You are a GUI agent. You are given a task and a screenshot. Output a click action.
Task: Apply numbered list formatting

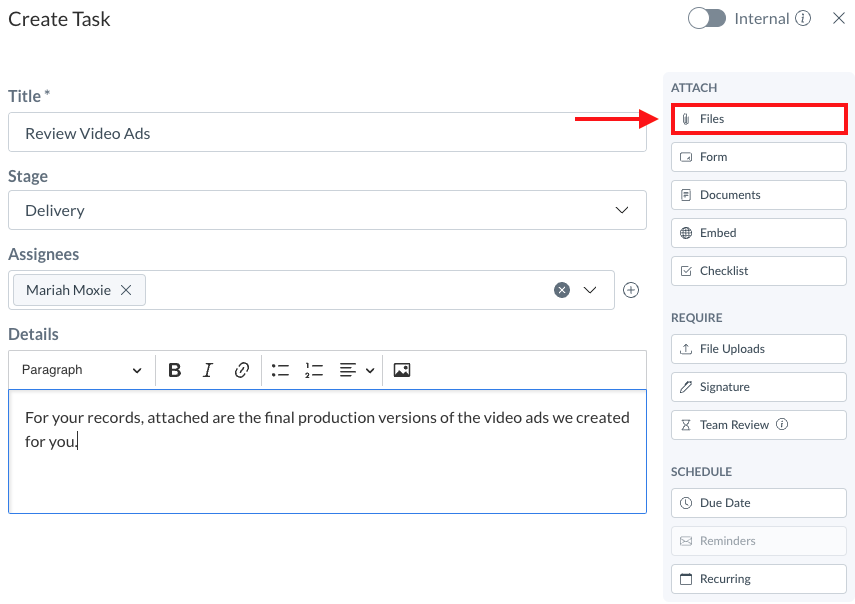click(314, 370)
